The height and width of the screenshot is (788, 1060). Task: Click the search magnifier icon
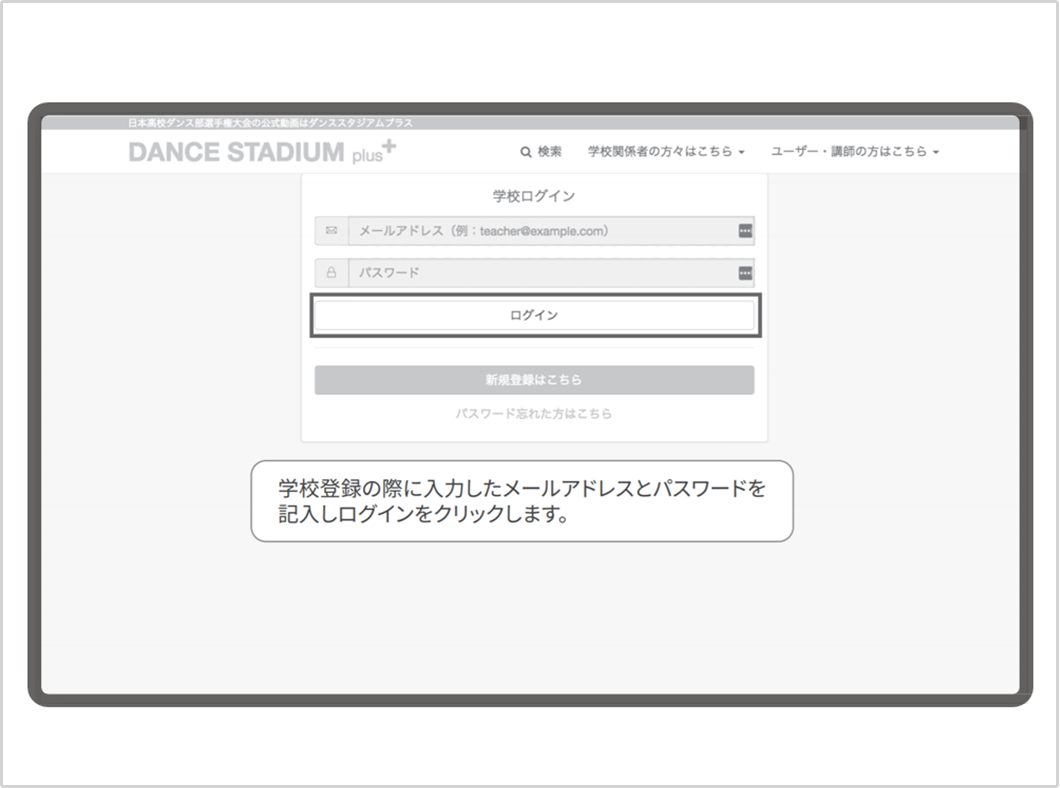click(525, 152)
